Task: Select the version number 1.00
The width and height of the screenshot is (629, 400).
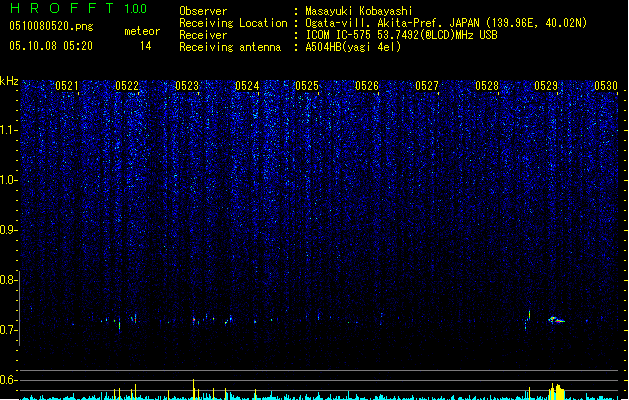Action: coord(136,8)
